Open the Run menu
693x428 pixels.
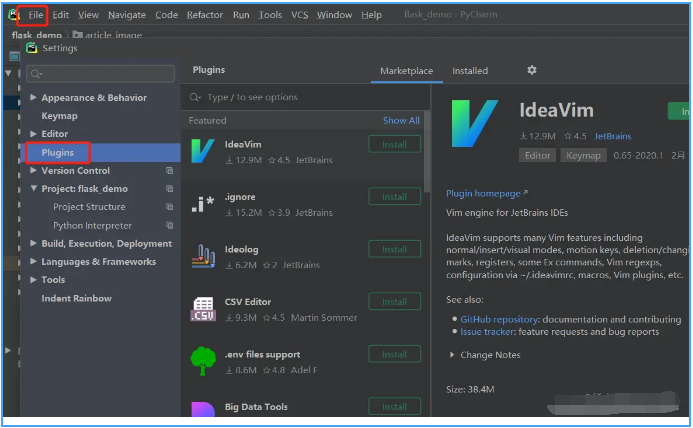tap(241, 15)
